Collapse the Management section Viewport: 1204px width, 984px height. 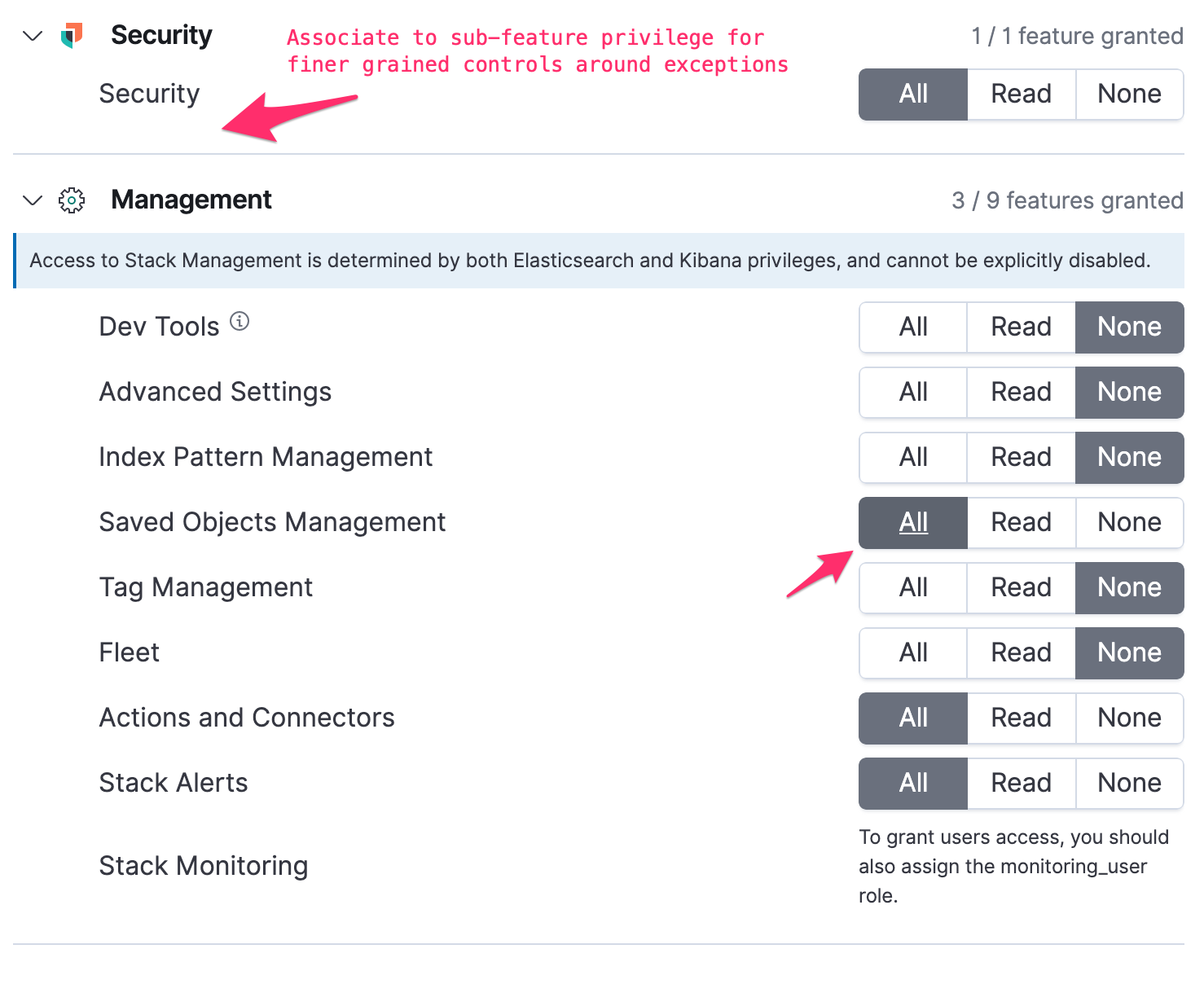click(x=32, y=200)
